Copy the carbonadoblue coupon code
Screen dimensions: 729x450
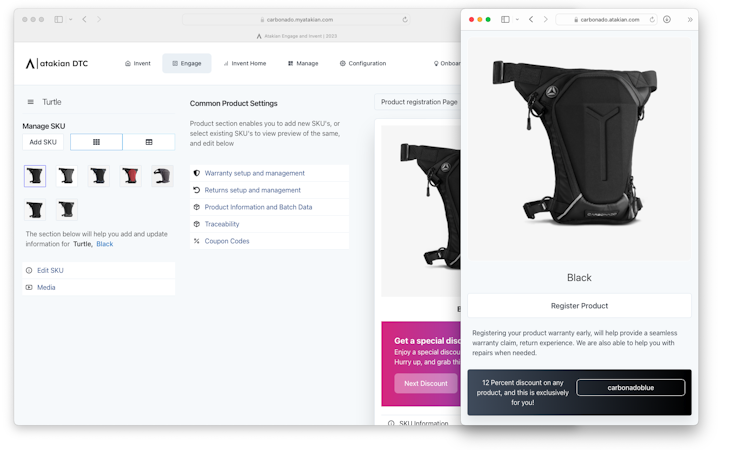(x=630, y=388)
